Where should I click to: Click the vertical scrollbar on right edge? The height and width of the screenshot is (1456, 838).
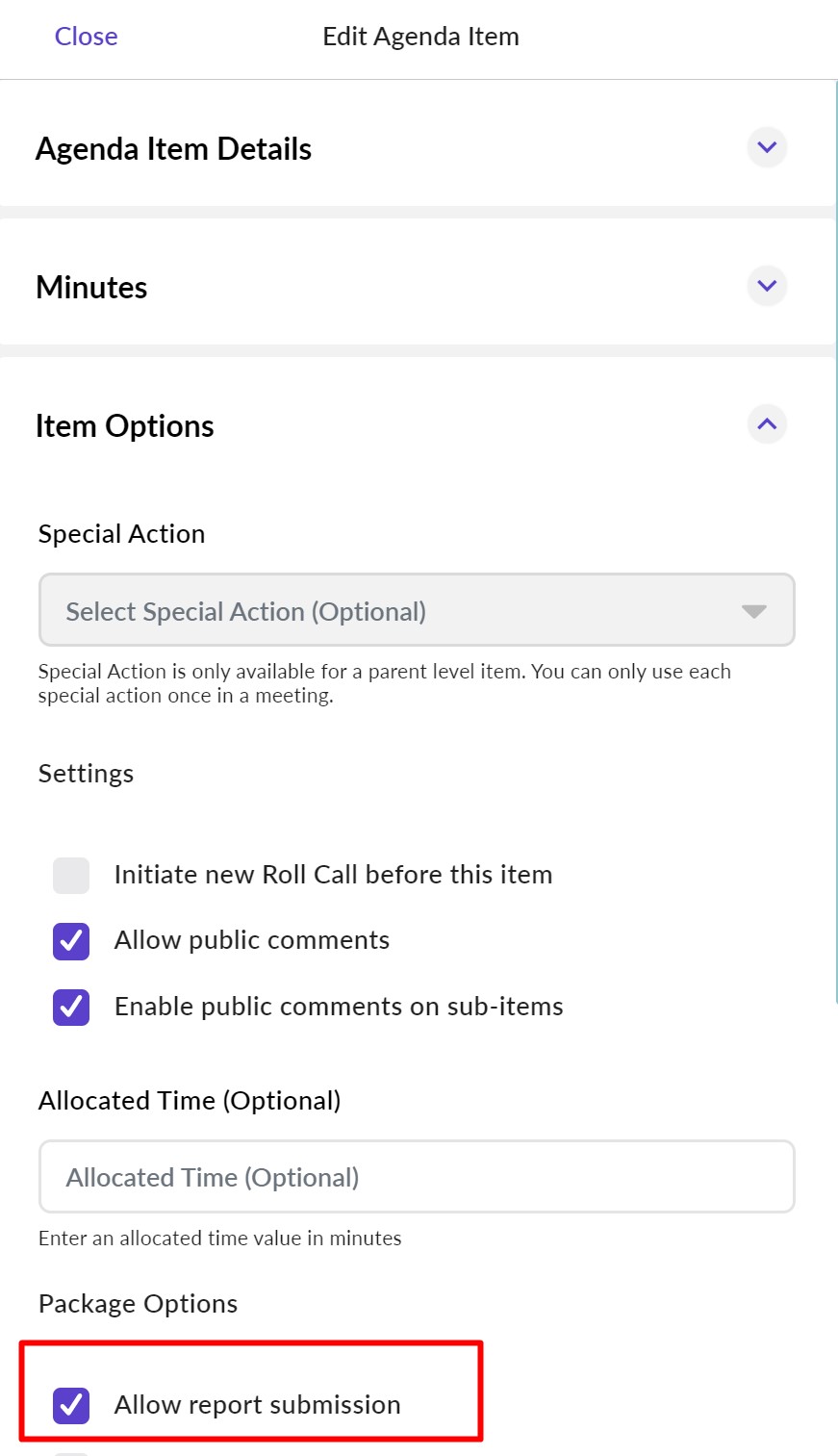835,539
